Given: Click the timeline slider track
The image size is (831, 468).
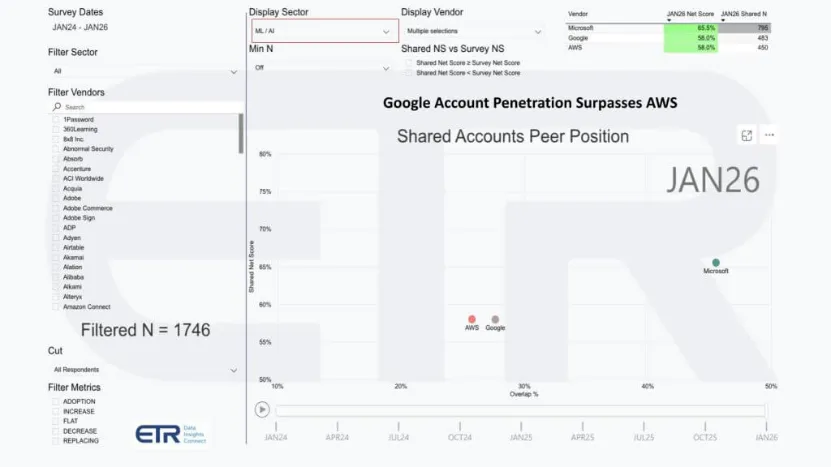Looking at the screenshot, I should [x=520, y=409].
